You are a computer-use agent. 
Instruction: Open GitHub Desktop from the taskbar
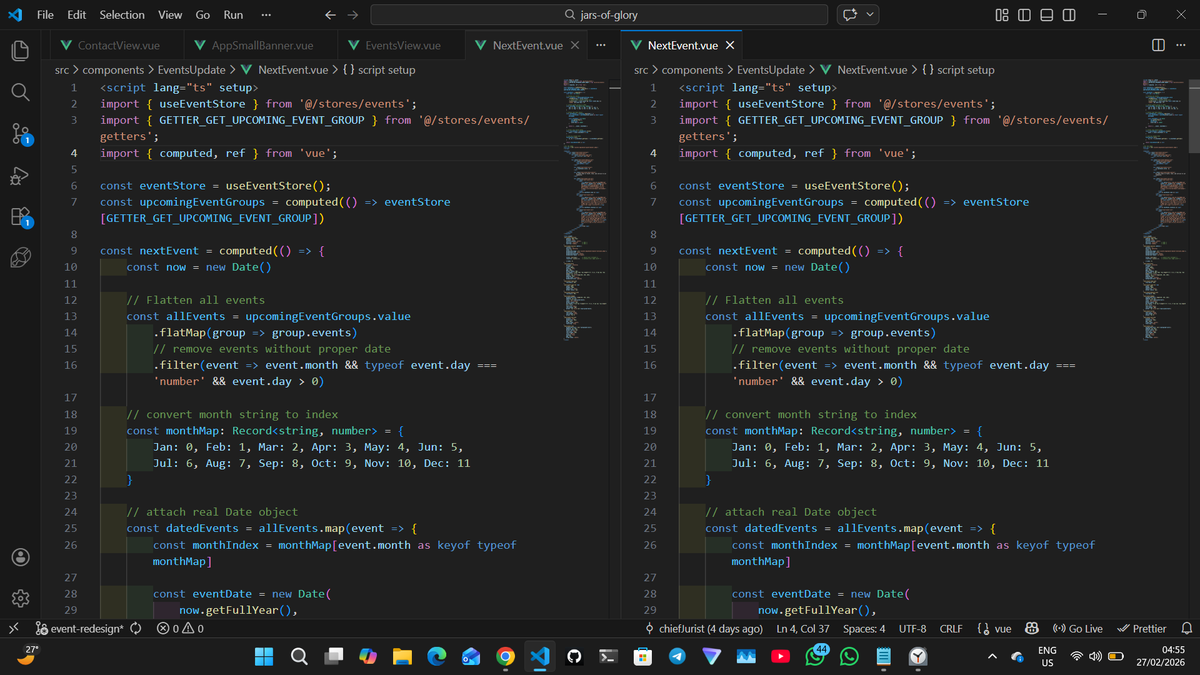(x=574, y=656)
